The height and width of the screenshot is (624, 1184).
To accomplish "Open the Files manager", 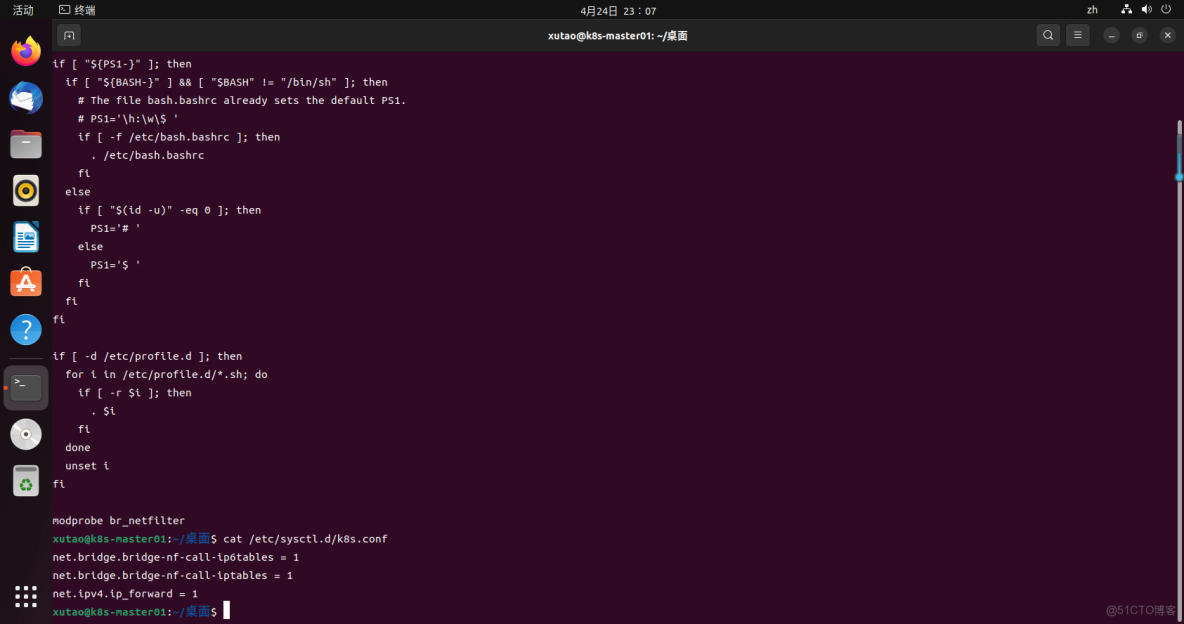I will pos(26,144).
